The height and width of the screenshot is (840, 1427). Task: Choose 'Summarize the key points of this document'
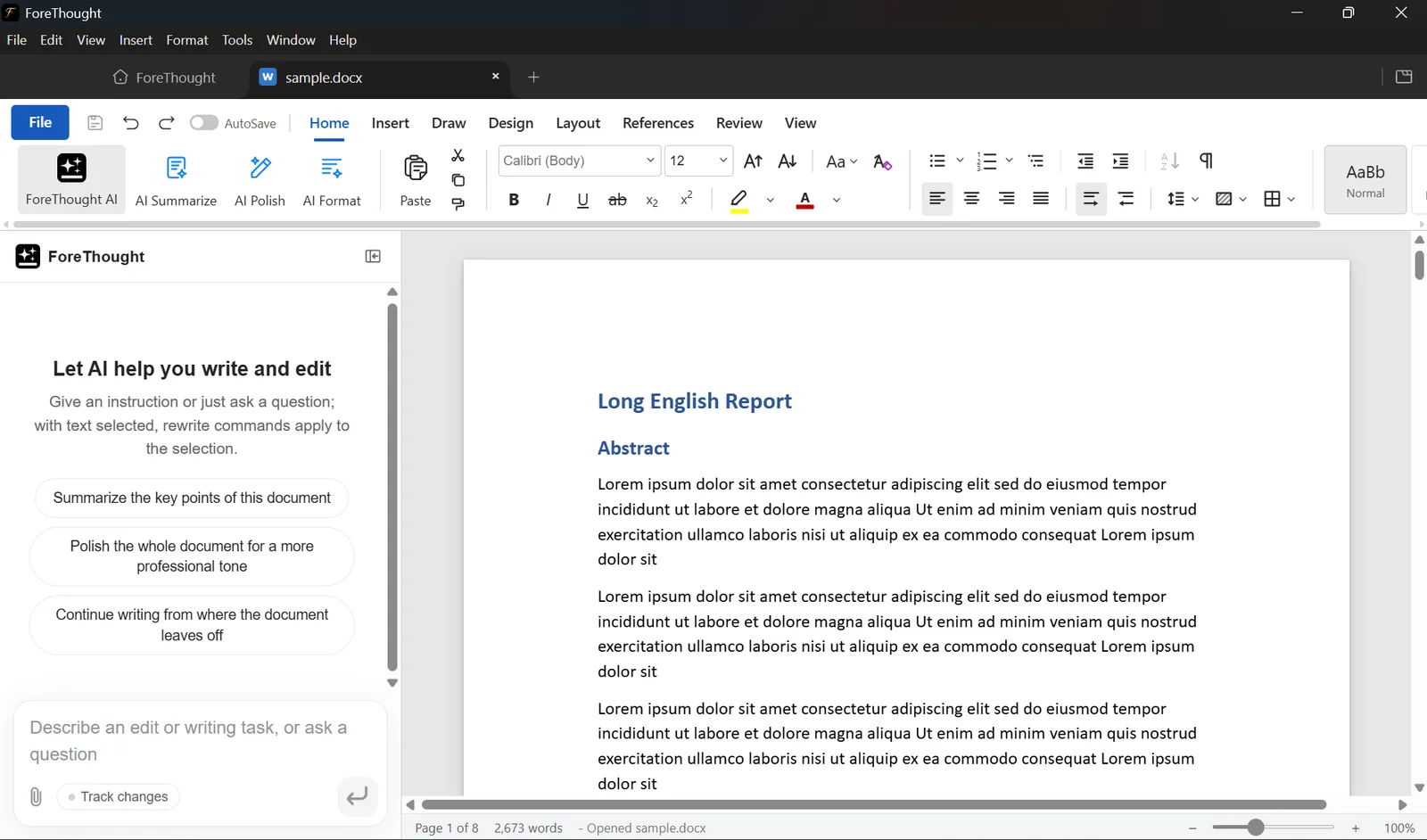192,498
